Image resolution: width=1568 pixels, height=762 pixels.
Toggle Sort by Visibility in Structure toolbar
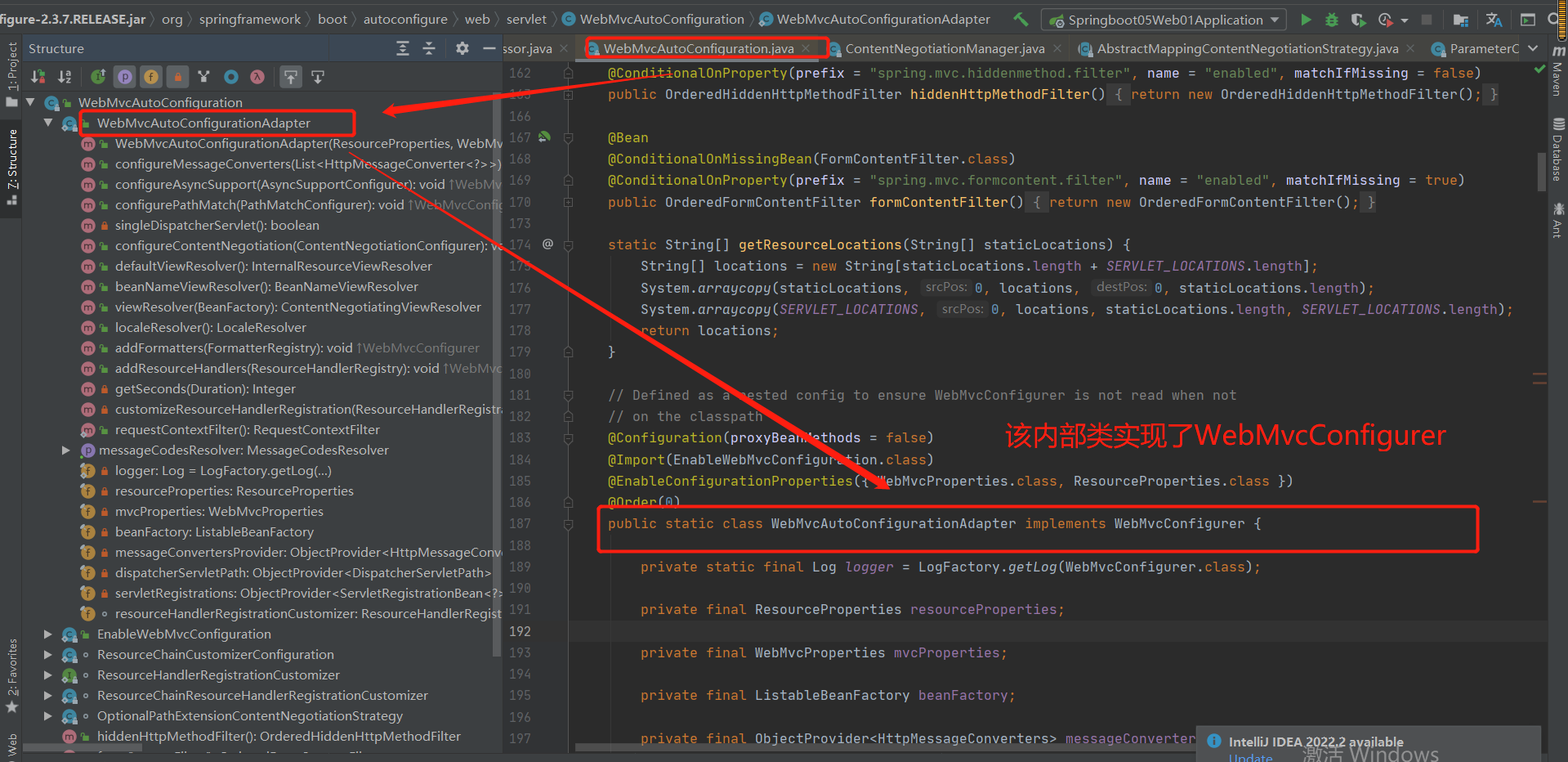38,77
